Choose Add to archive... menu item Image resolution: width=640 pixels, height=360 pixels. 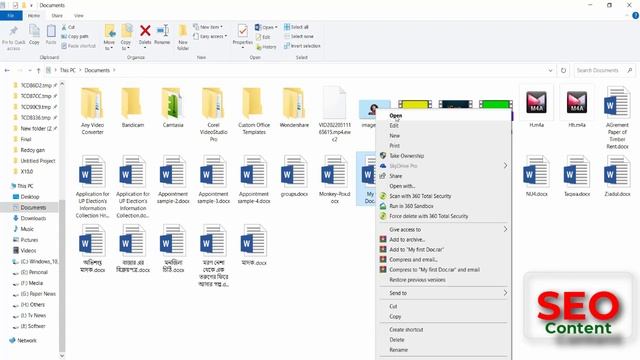coord(443,240)
